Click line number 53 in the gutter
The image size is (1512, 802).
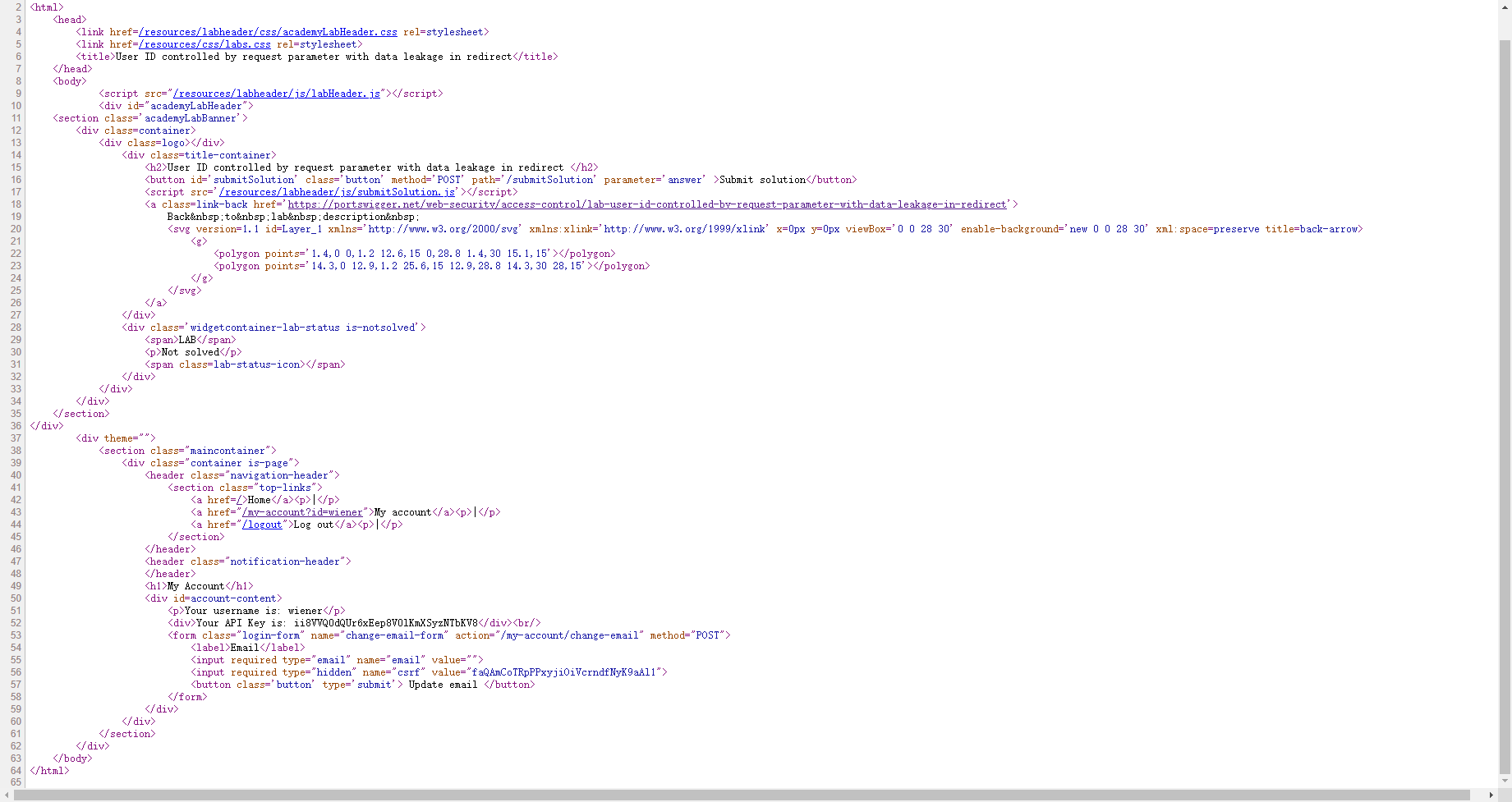[16, 635]
